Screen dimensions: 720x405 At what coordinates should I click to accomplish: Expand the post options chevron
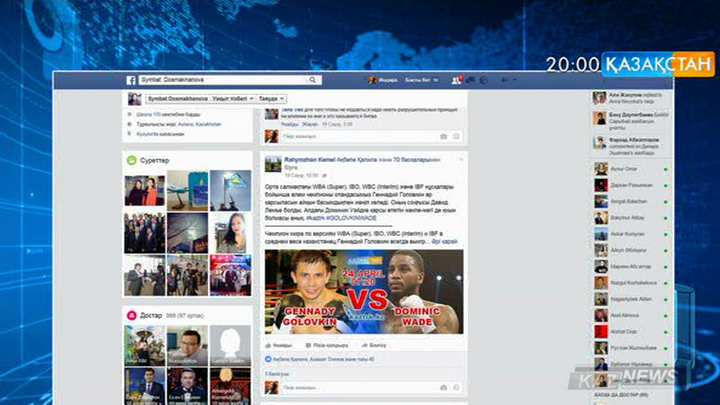click(459, 159)
